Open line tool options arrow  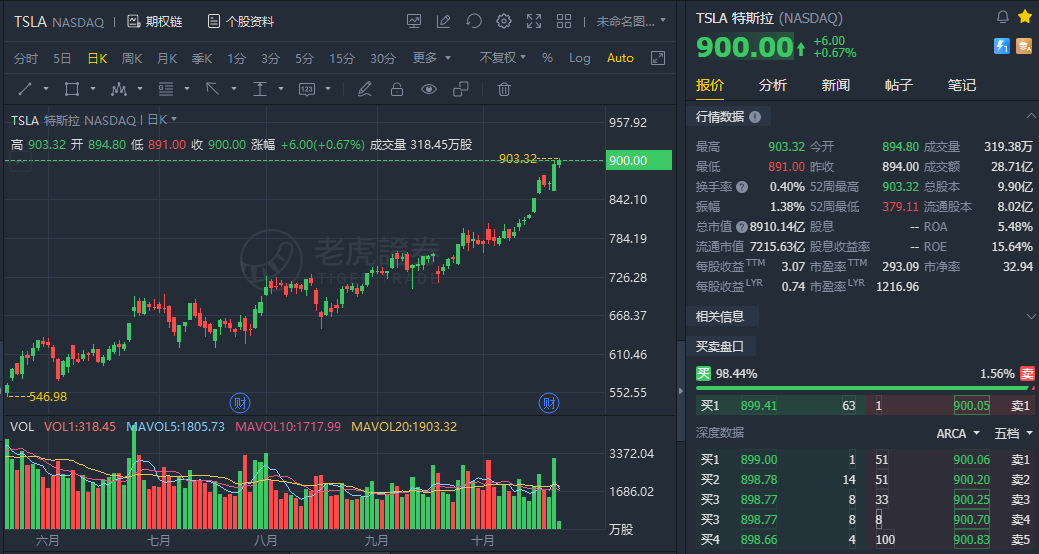click(x=46, y=89)
